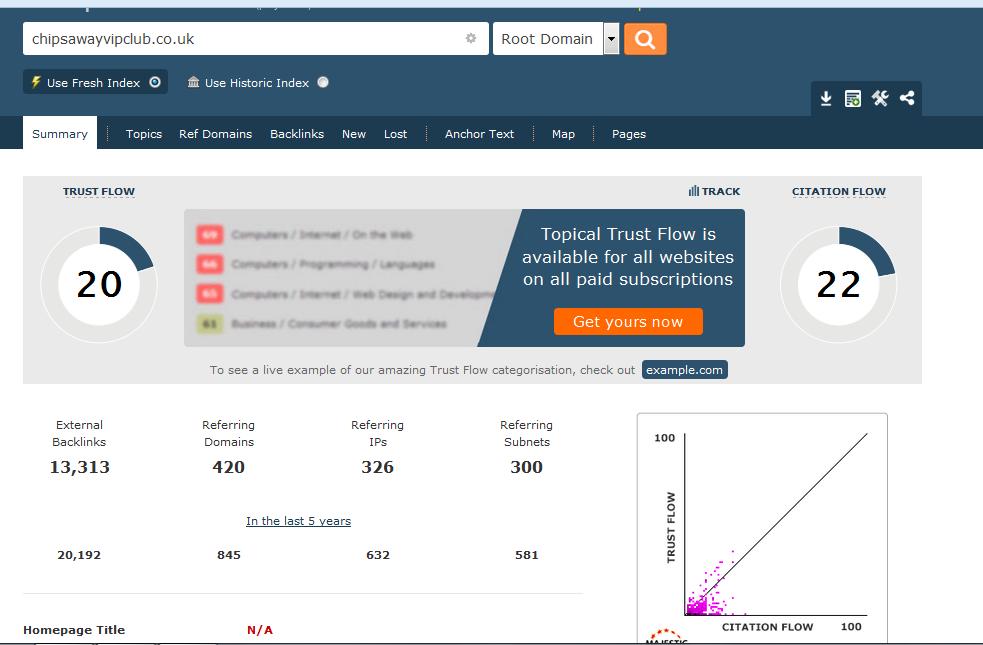Open the wrench and tools icon
This screenshot has height=645, width=983.
[x=880, y=98]
